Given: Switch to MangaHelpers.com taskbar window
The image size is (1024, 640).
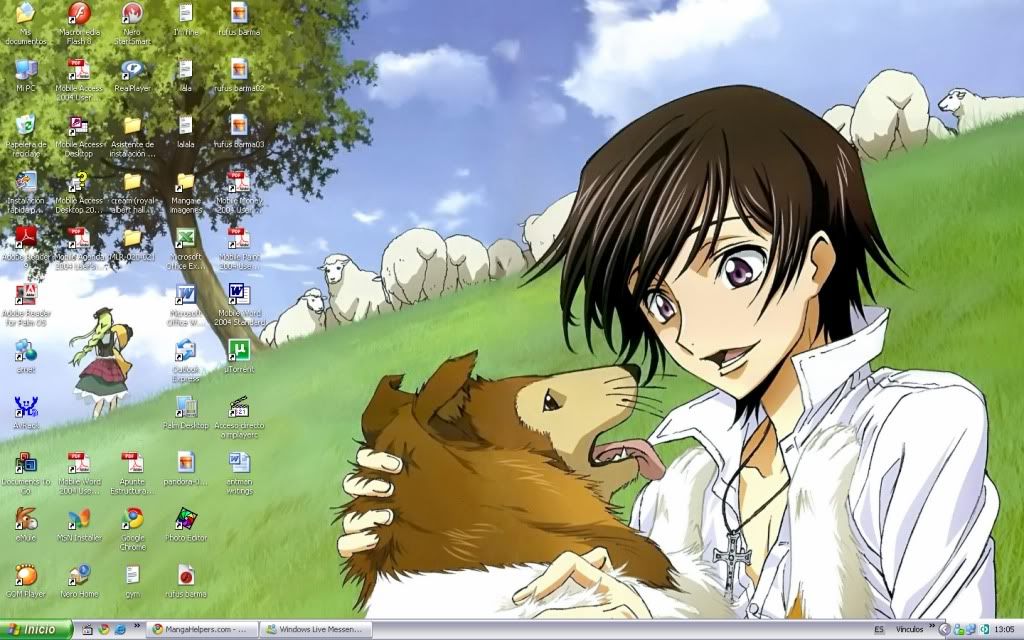Looking at the screenshot, I should pyautogui.click(x=201, y=630).
